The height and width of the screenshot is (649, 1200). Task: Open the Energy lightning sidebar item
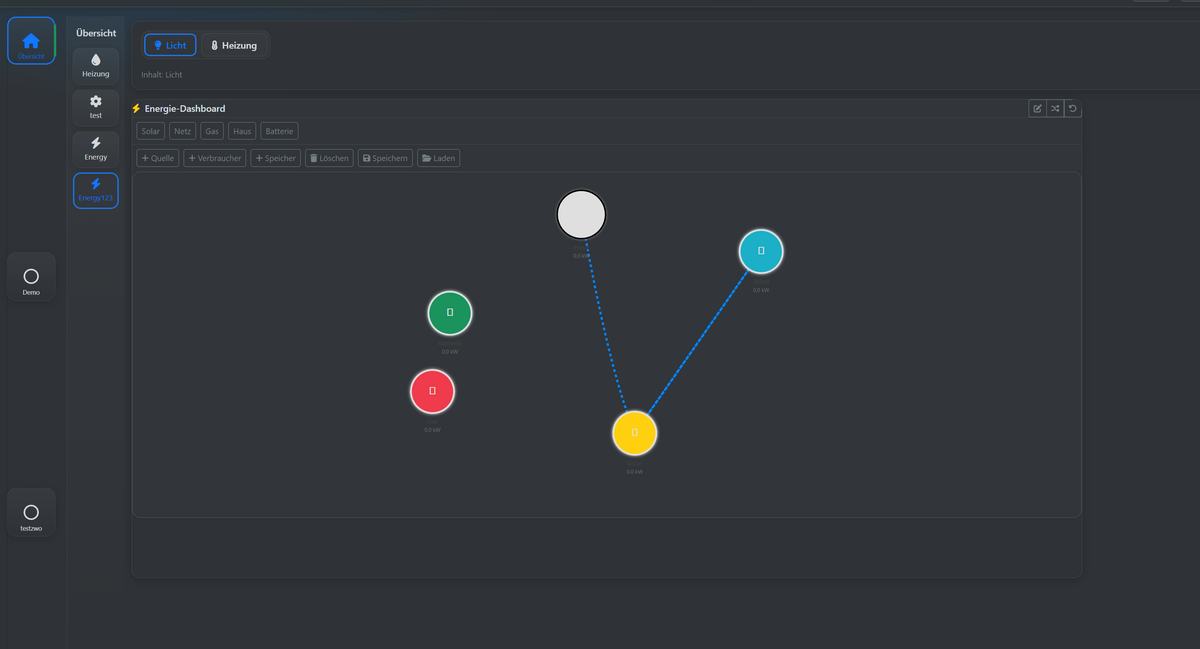(95, 149)
